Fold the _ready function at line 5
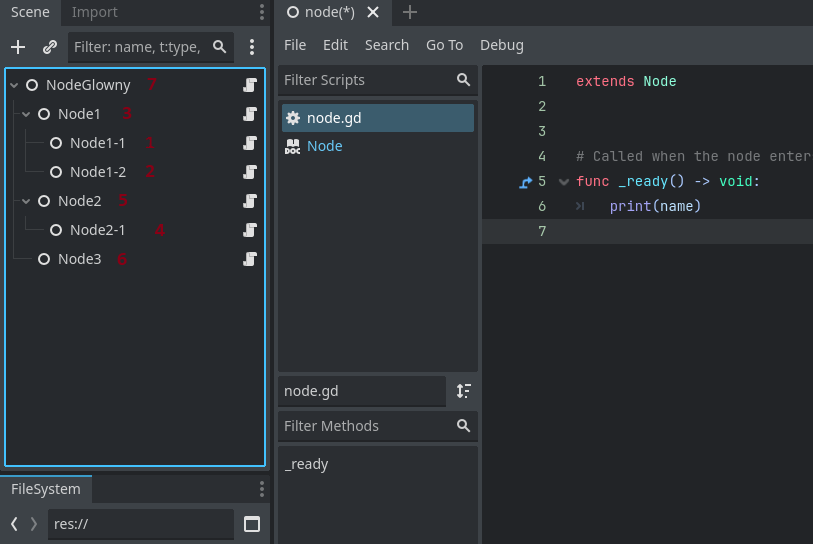The width and height of the screenshot is (813, 544). click(564, 182)
